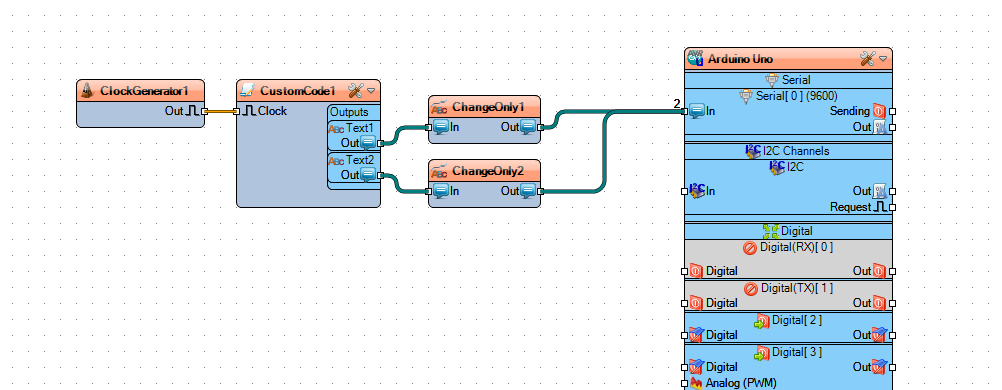
Task: Open Arduino Uno wrench tools icon
Action: [x=867, y=59]
